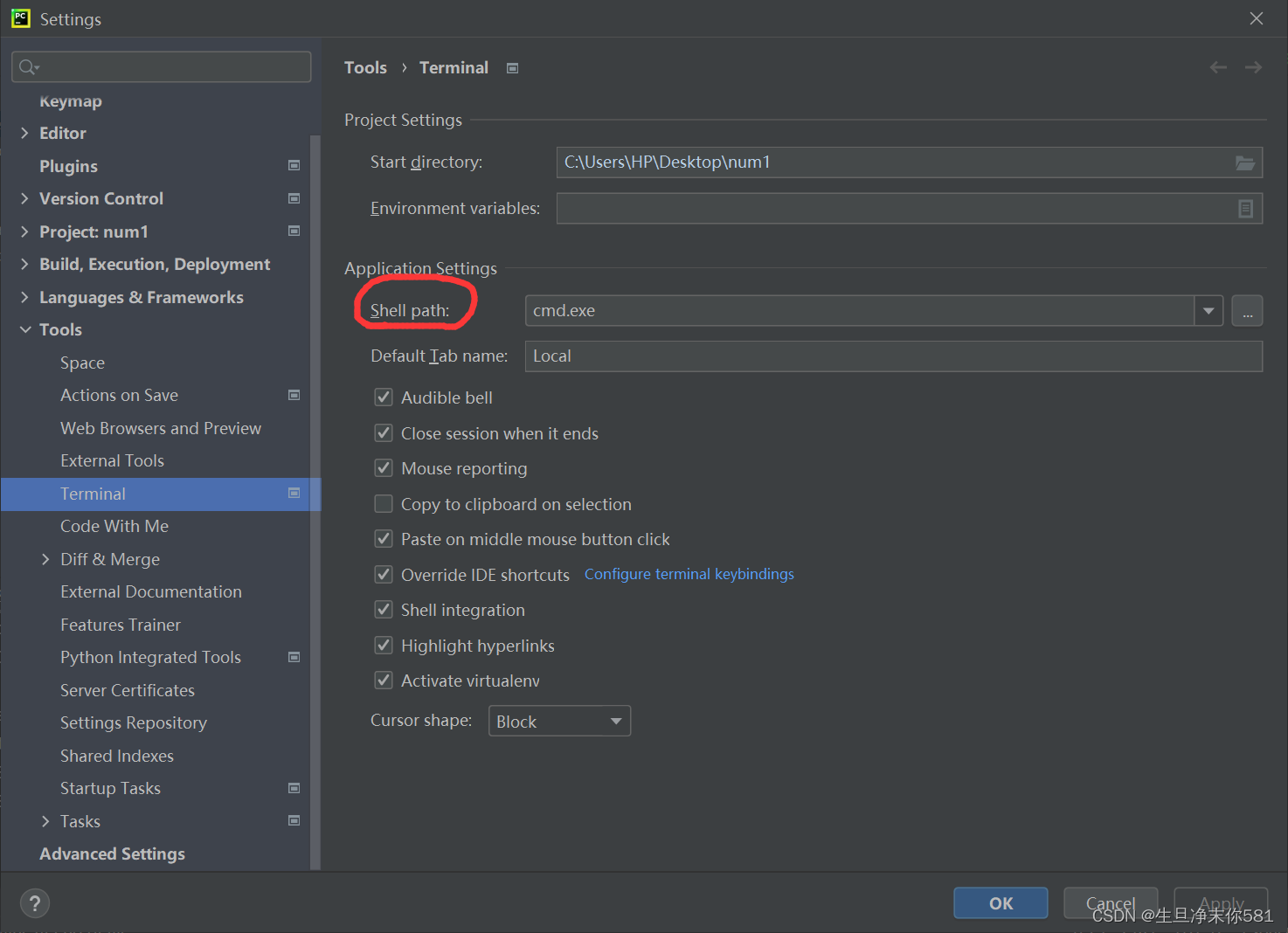Click the icon next to Terminal breadcrumb
Image resolution: width=1288 pixels, height=933 pixels.
click(512, 67)
